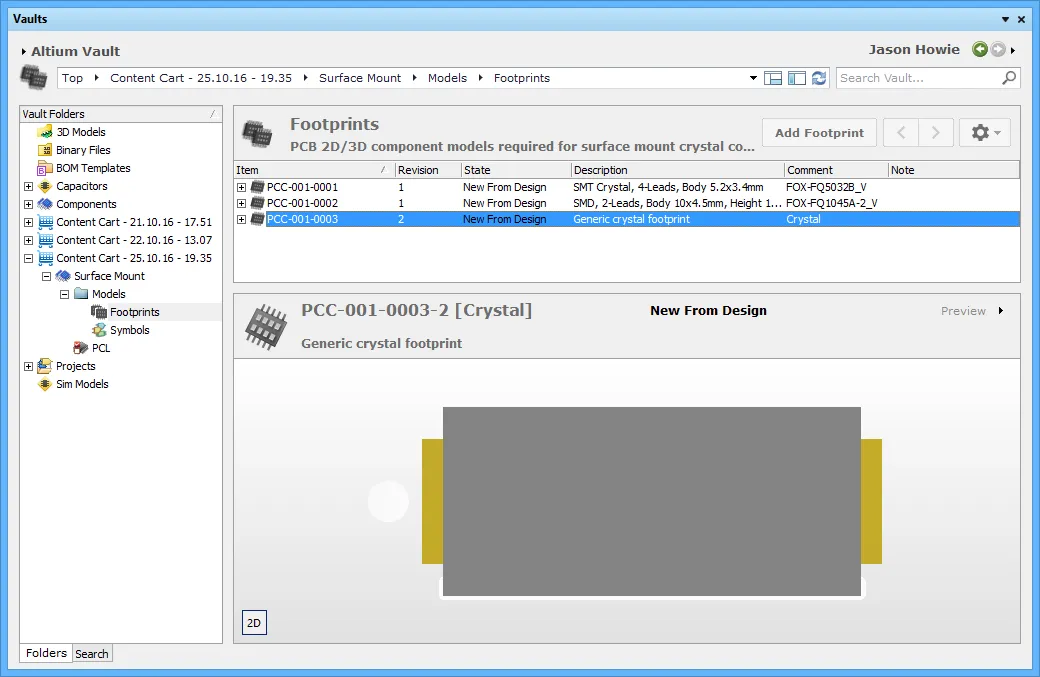
Task: Click the vault chip icon beside breadcrumb
Action: (34, 77)
